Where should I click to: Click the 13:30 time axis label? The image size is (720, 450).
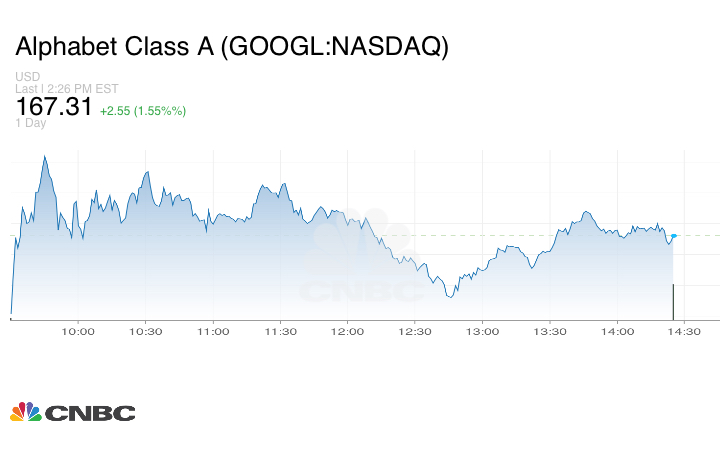[x=550, y=332]
